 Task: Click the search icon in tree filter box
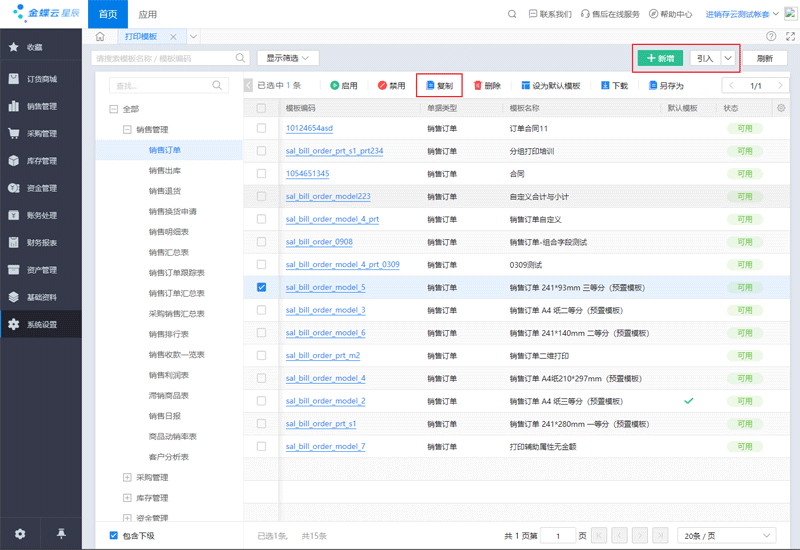[x=217, y=85]
